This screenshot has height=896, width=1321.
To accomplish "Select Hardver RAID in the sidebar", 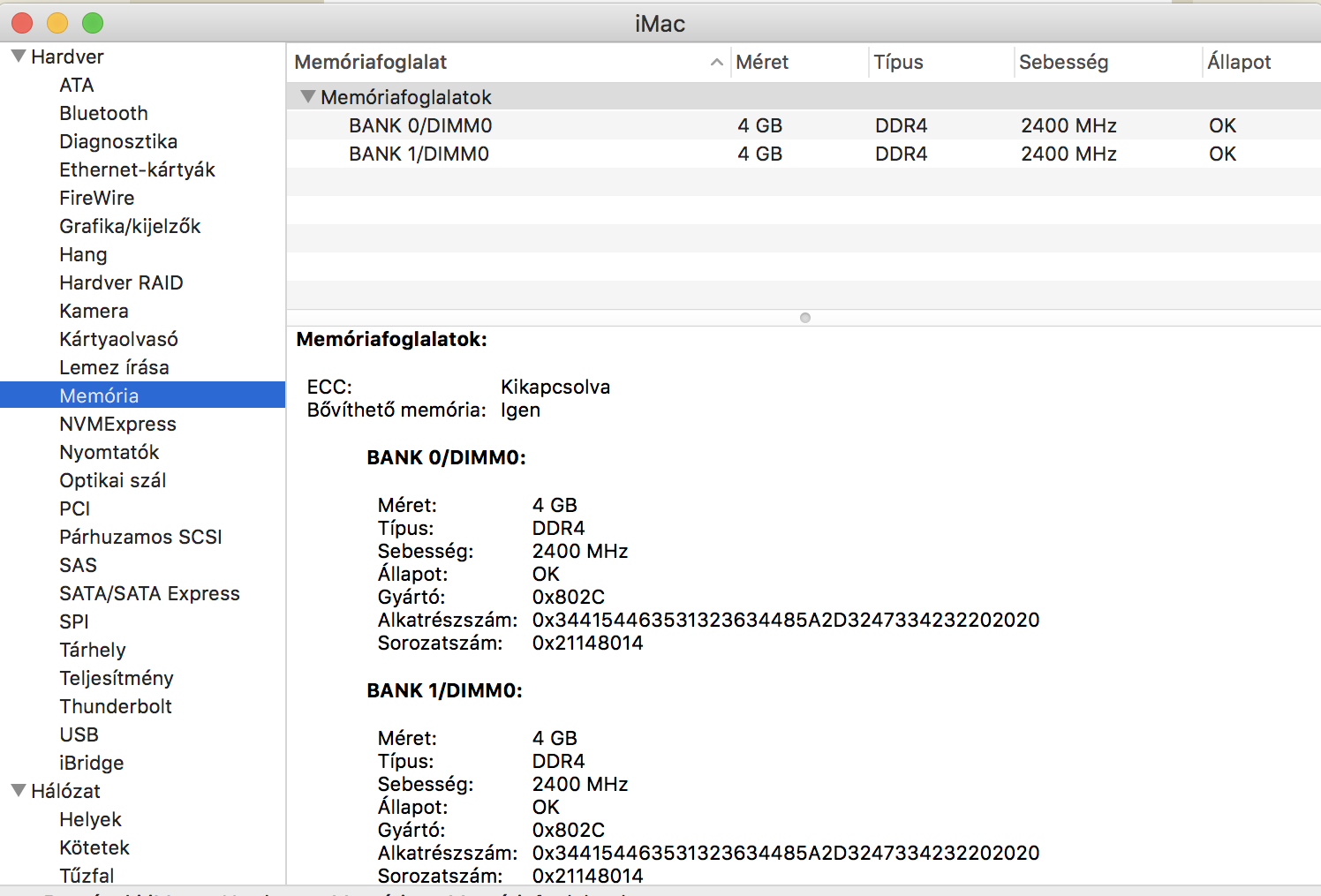I will (x=121, y=282).
